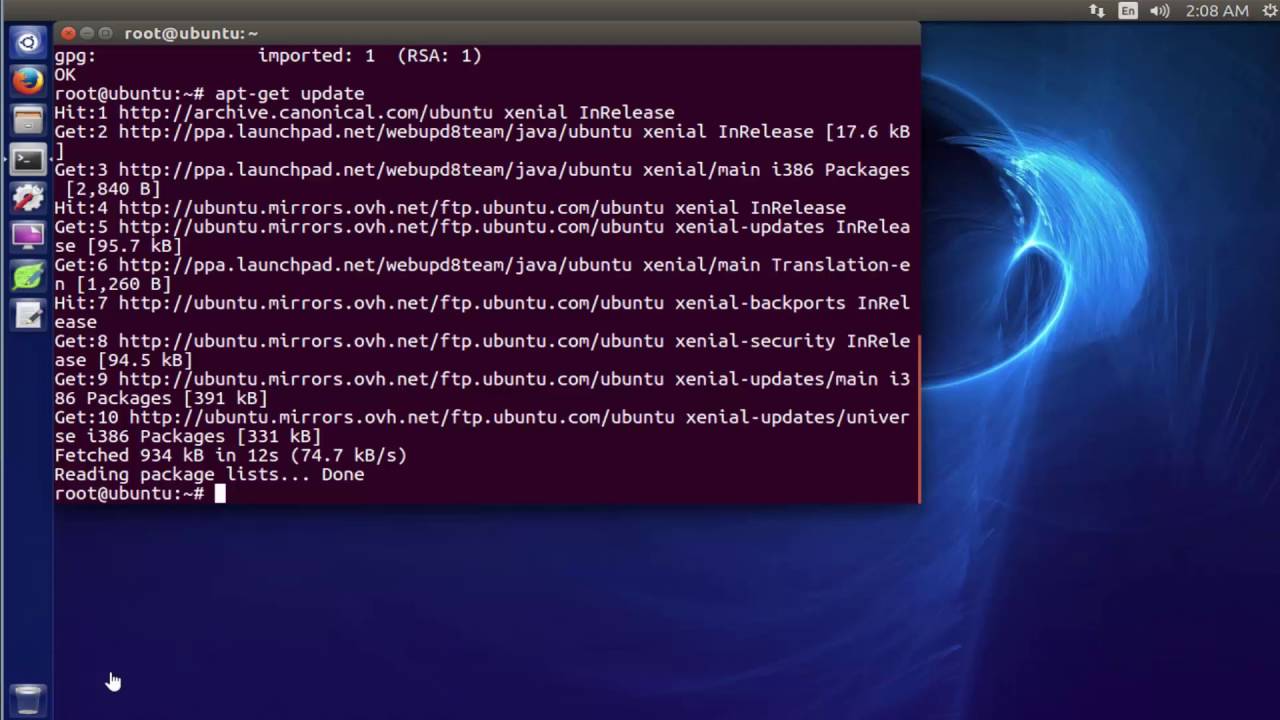Open the text editor notepad icon

pyautogui.click(x=28, y=314)
